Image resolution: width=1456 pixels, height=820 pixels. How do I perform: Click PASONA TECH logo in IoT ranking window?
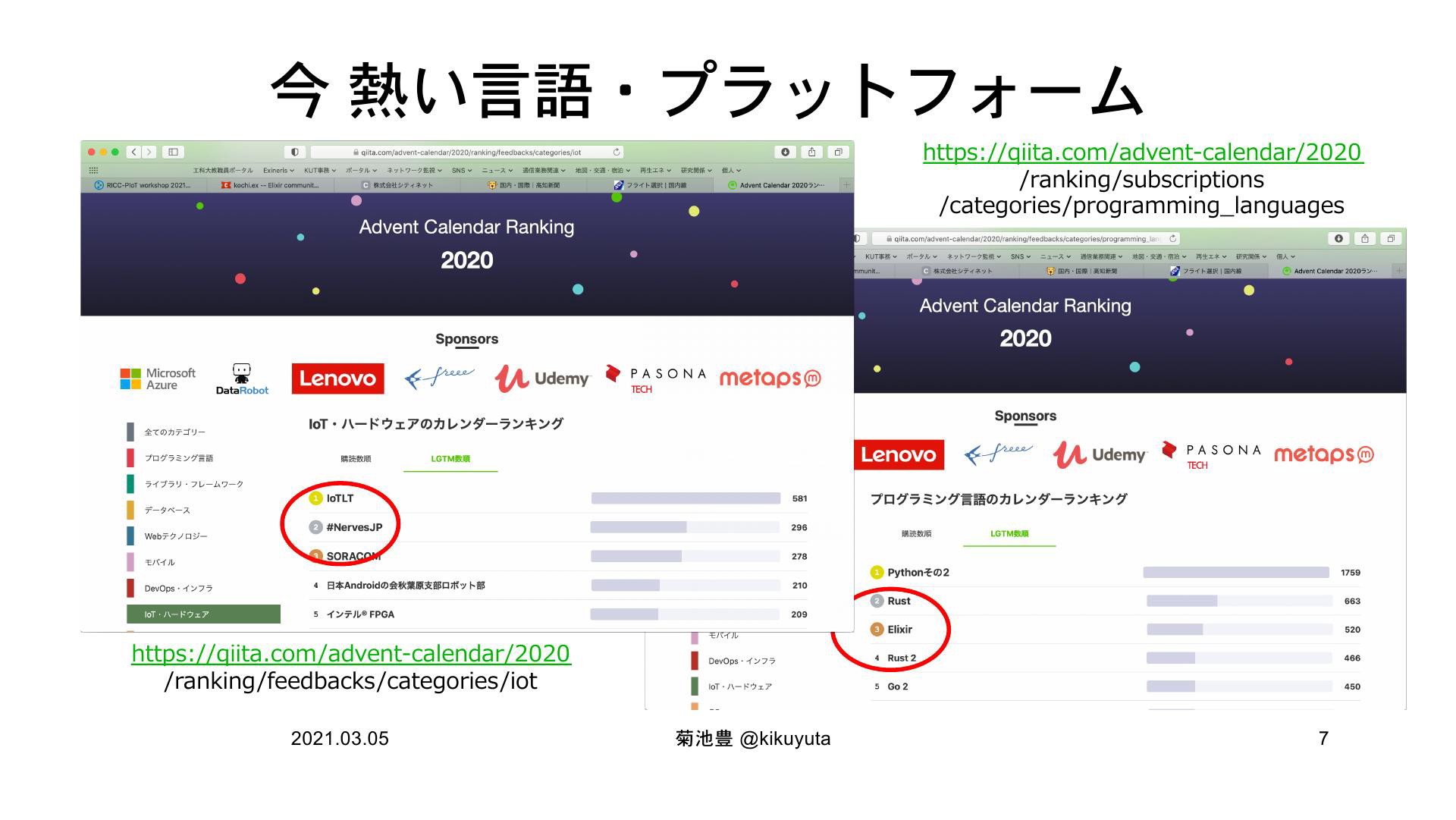pyautogui.click(x=656, y=379)
